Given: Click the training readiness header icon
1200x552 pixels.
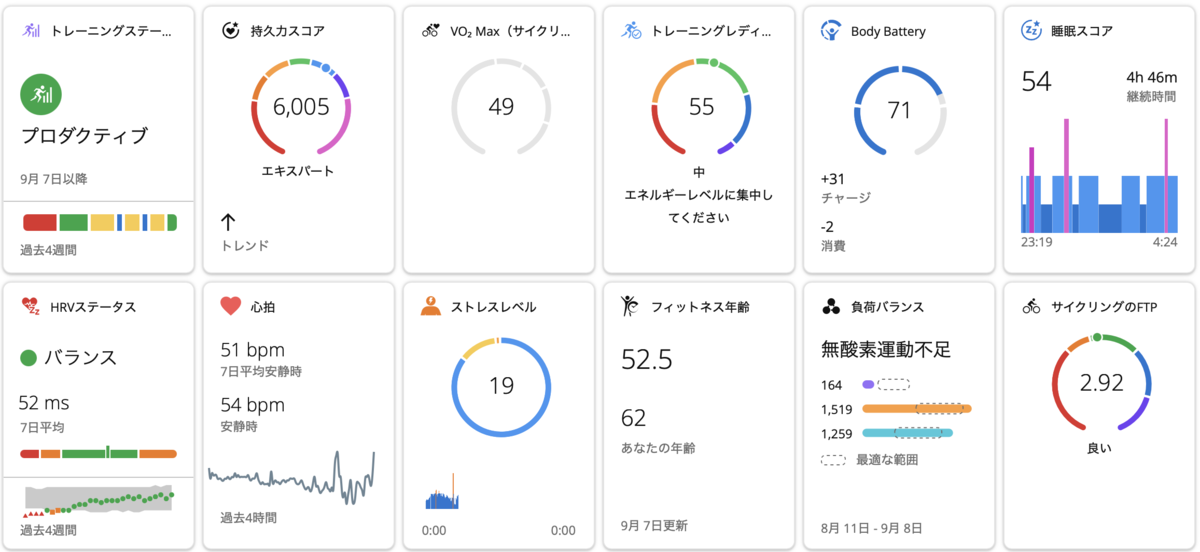Looking at the screenshot, I should pyautogui.click(x=631, y=31).
